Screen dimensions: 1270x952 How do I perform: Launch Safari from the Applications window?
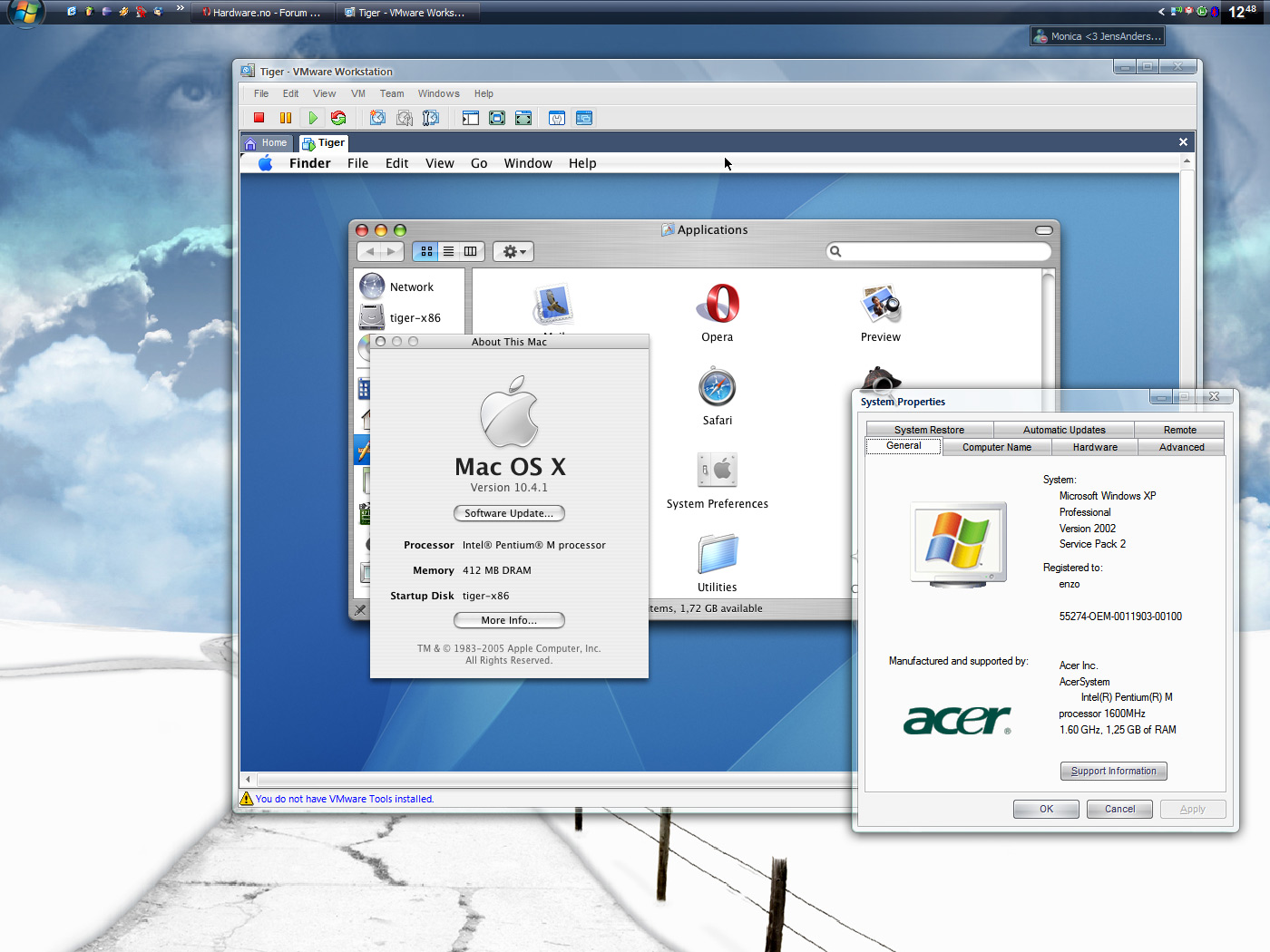[717, 388]
